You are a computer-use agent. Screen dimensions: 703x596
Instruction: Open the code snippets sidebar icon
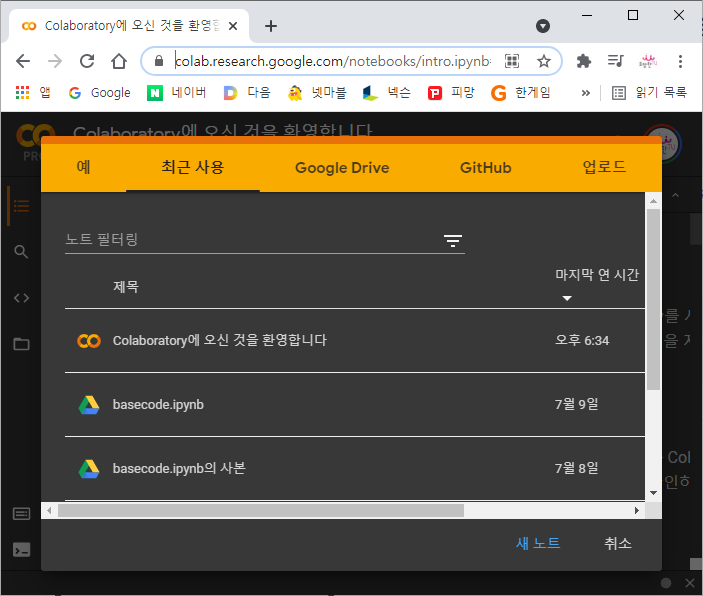21,298
